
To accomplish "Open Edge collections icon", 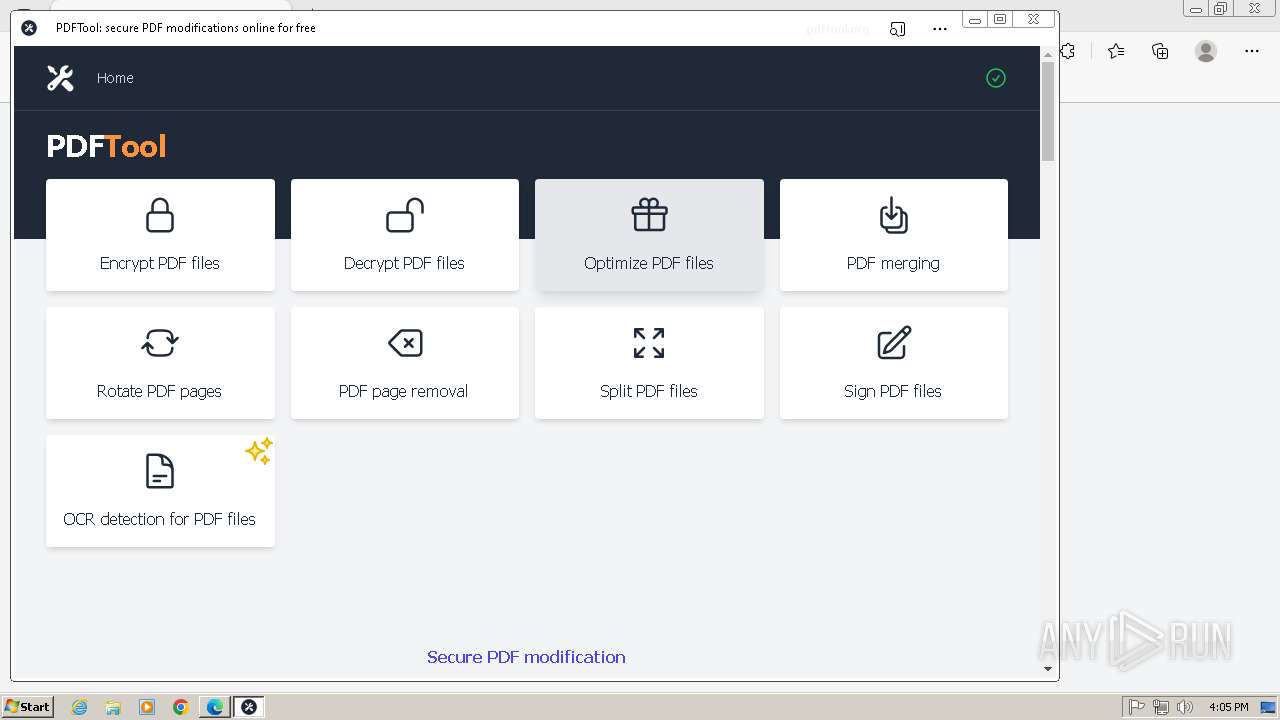I will tap(1160, 51).
